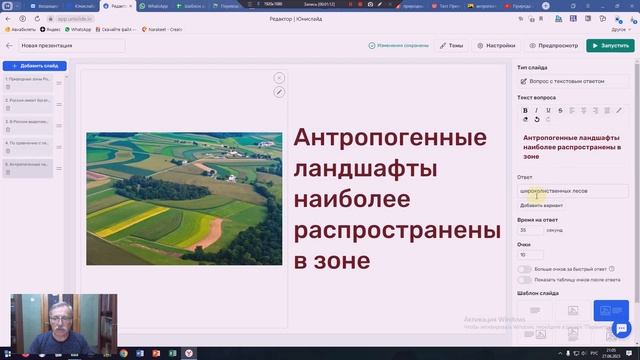640x360 pixels.
Task: Click the Добавить вариант link
Action: click(x=541, y=205)
